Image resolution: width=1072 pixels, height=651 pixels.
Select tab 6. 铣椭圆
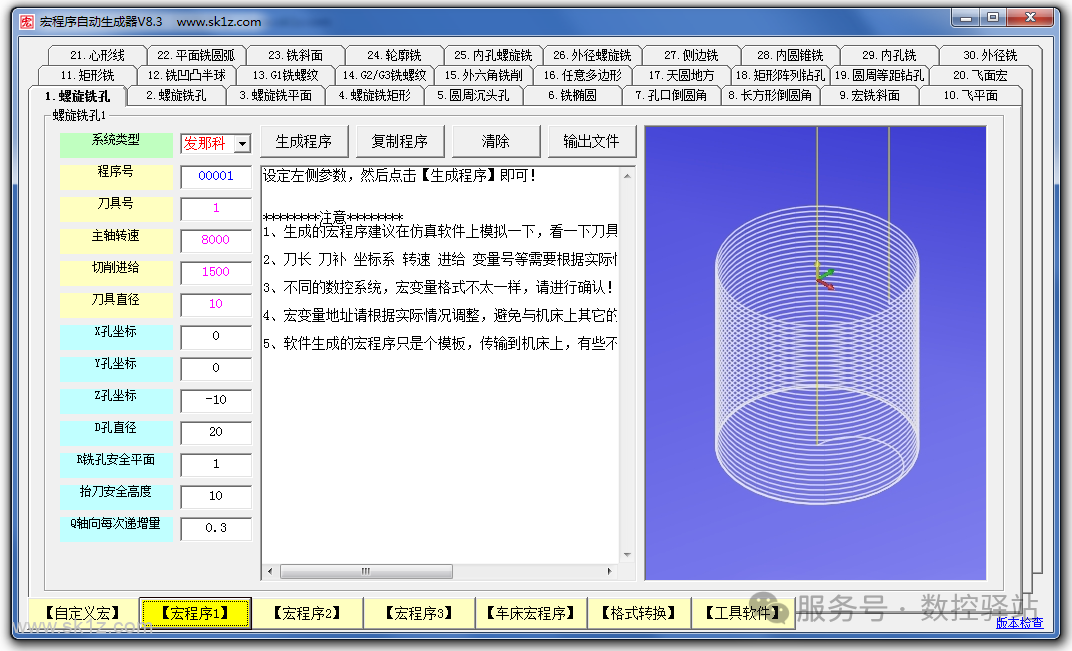coord(573,96)
